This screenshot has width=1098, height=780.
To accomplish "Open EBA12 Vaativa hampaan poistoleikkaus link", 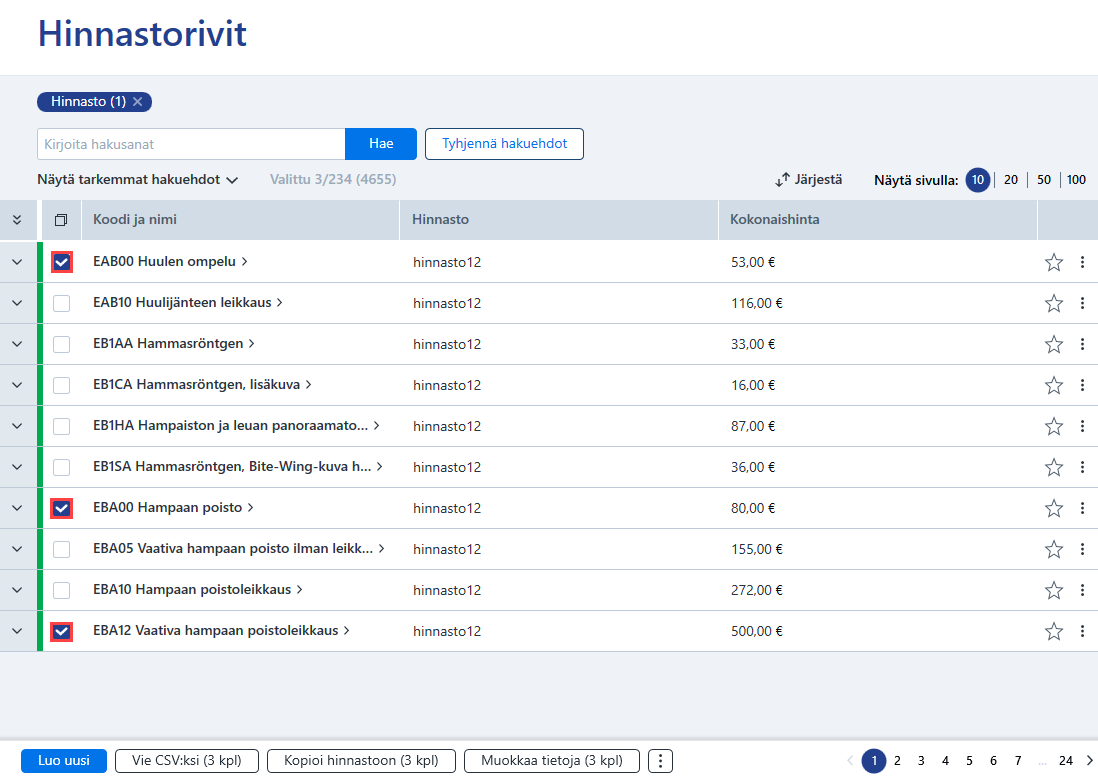I will click(x=221, y=631).
